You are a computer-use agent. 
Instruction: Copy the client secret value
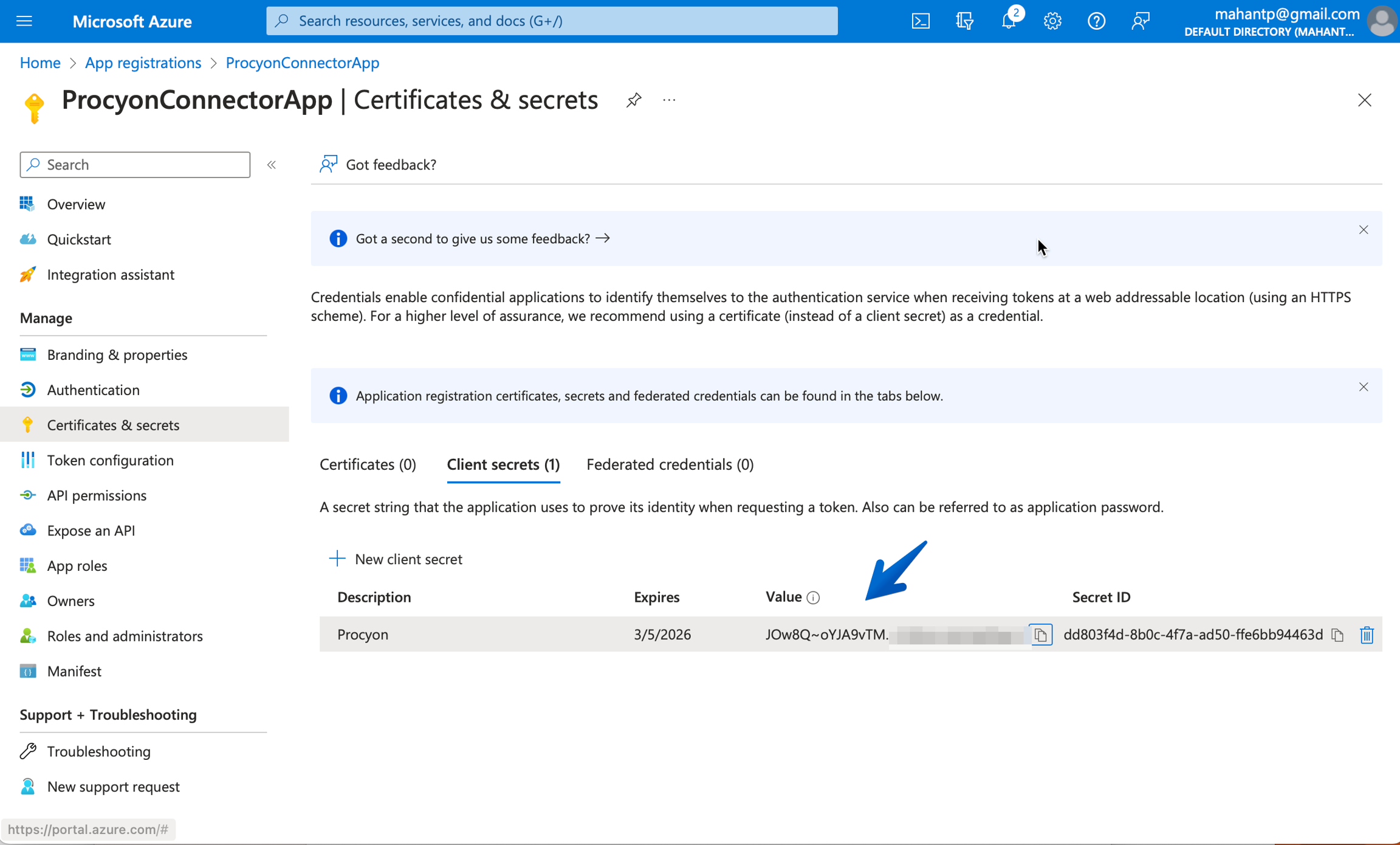point(1040,635)
